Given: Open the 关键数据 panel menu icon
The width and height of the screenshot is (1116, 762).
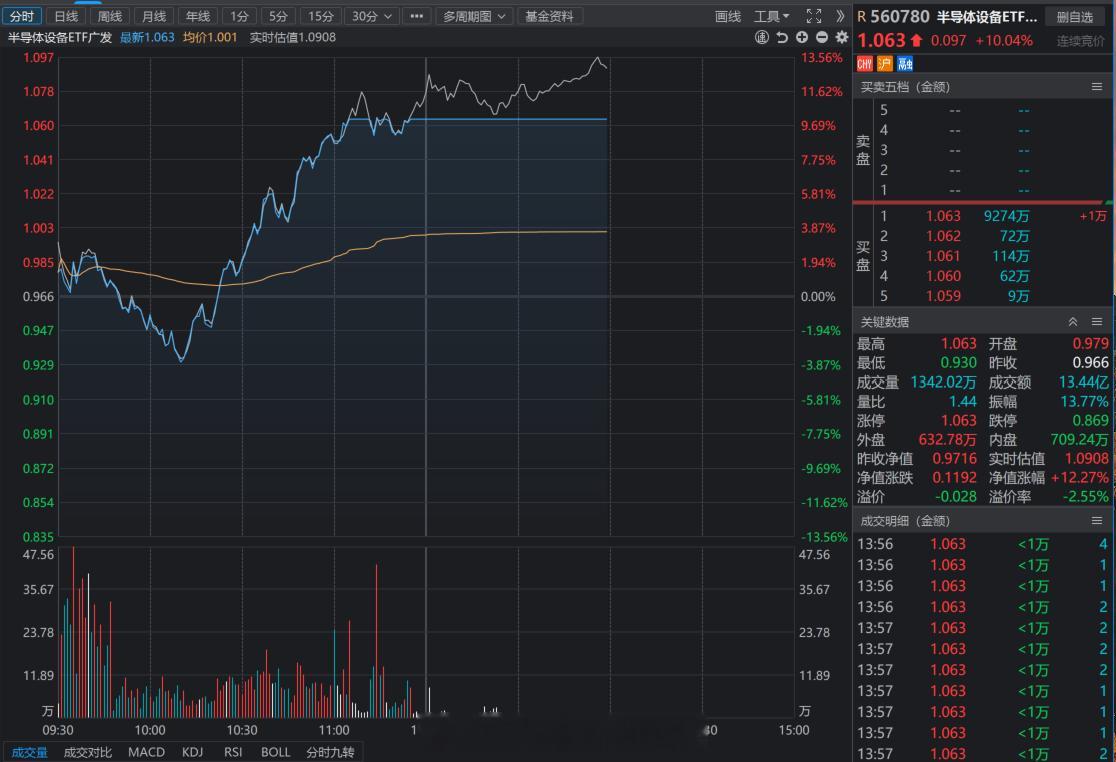Looking at the screenshot, I should [1097, 322].
